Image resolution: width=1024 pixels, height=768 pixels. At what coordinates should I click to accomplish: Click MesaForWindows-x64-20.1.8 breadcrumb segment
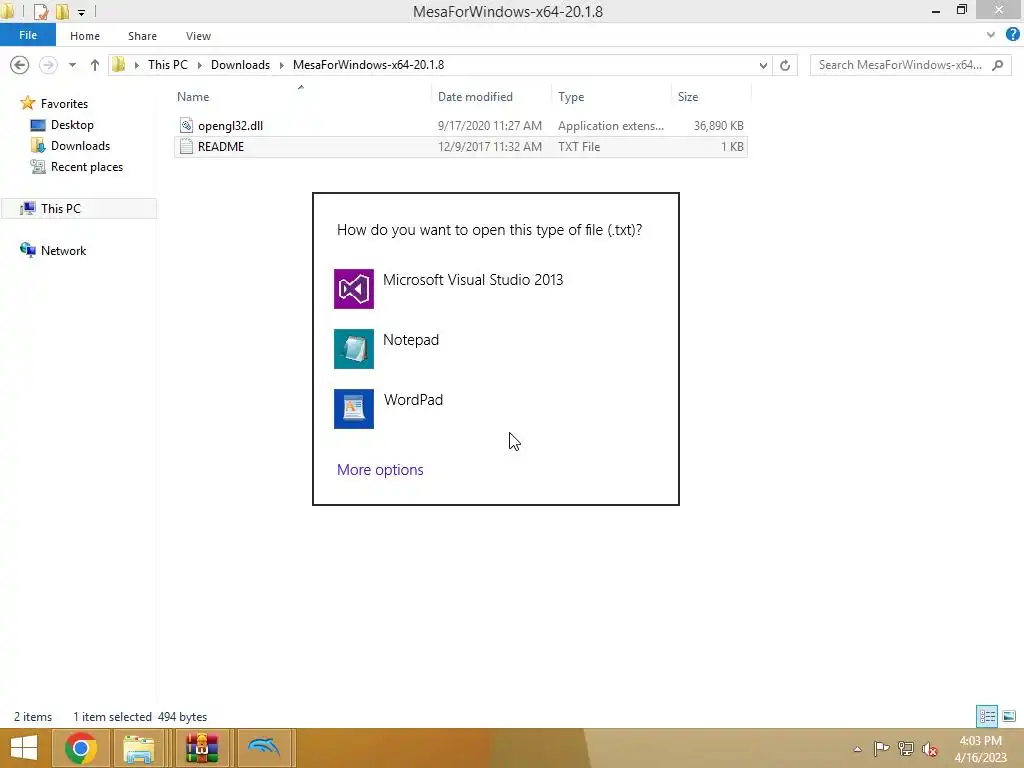[368, 65]
